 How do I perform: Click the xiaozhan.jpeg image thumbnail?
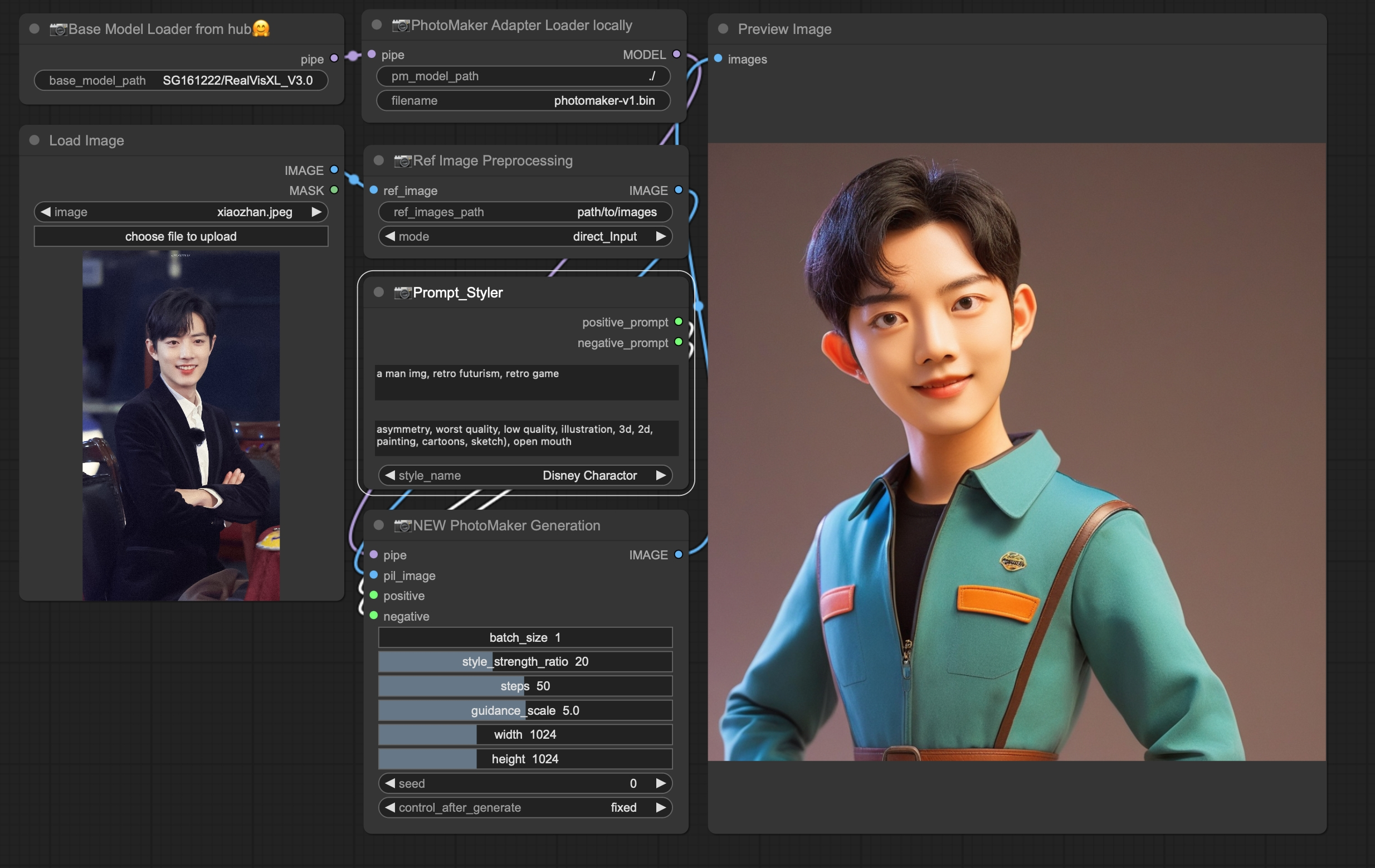(181, 426)
